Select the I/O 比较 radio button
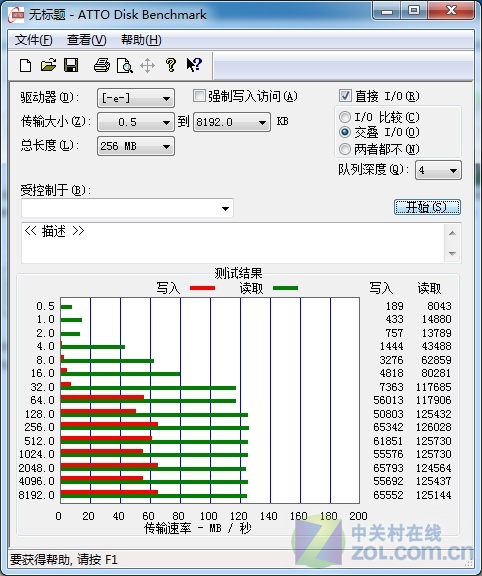The height and width of the screenshot is (576, 482). click(x=345, y=117)
